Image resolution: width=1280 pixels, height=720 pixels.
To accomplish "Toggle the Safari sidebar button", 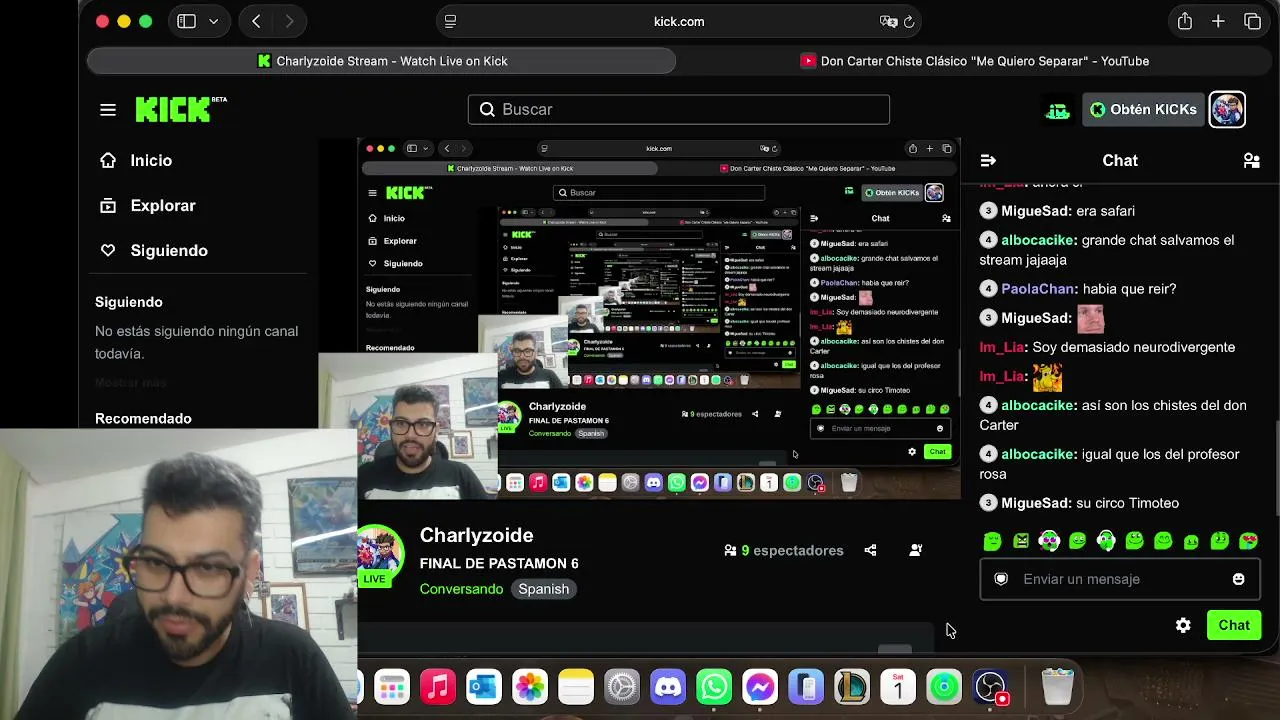I will [x=186, y=21].
